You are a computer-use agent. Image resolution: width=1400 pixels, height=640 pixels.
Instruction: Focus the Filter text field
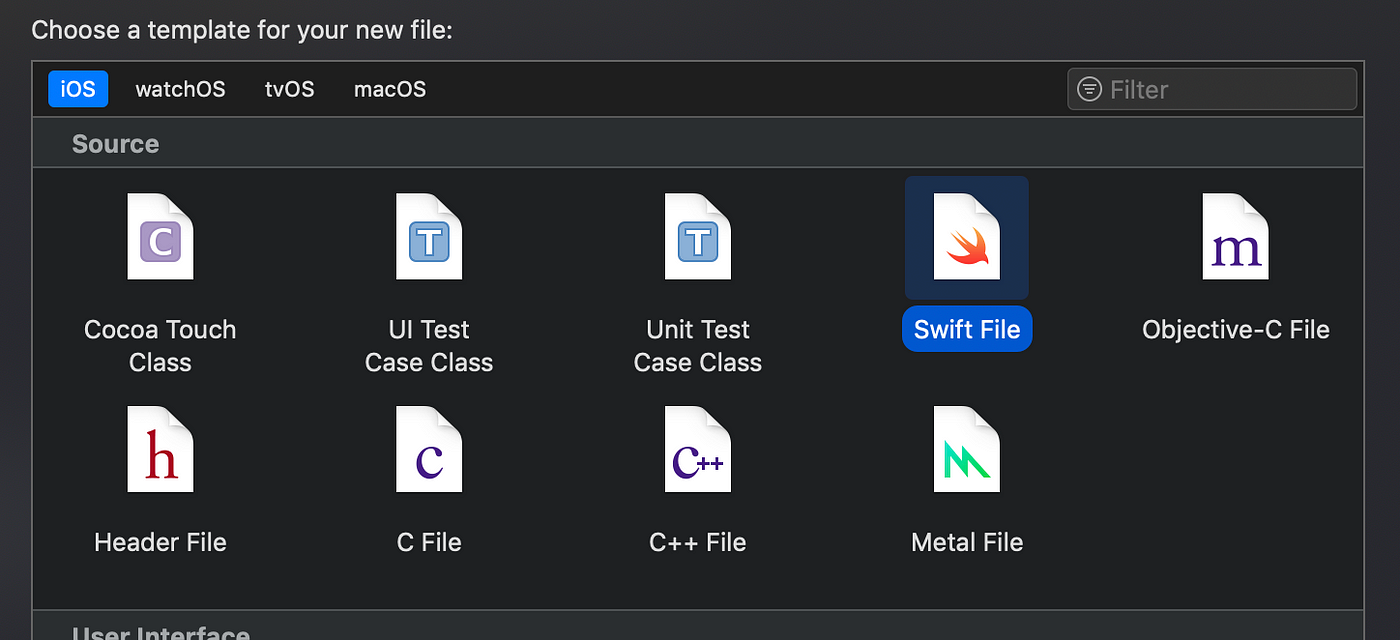pos(1212,89)
